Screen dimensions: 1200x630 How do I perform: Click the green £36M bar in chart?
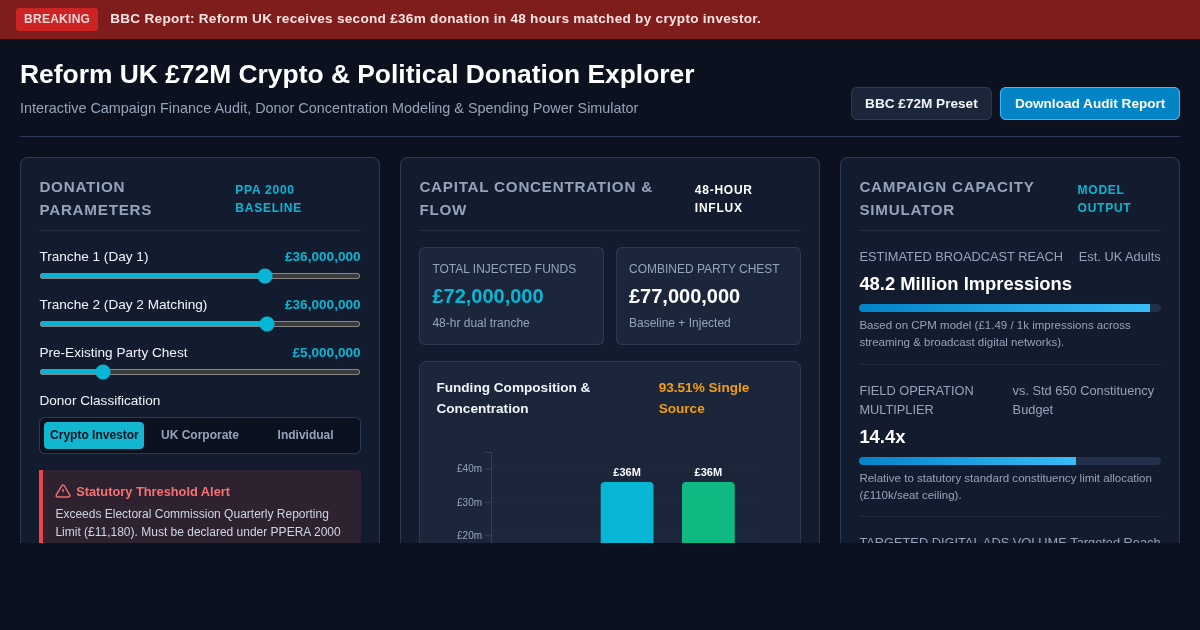[x=708, y=512]
